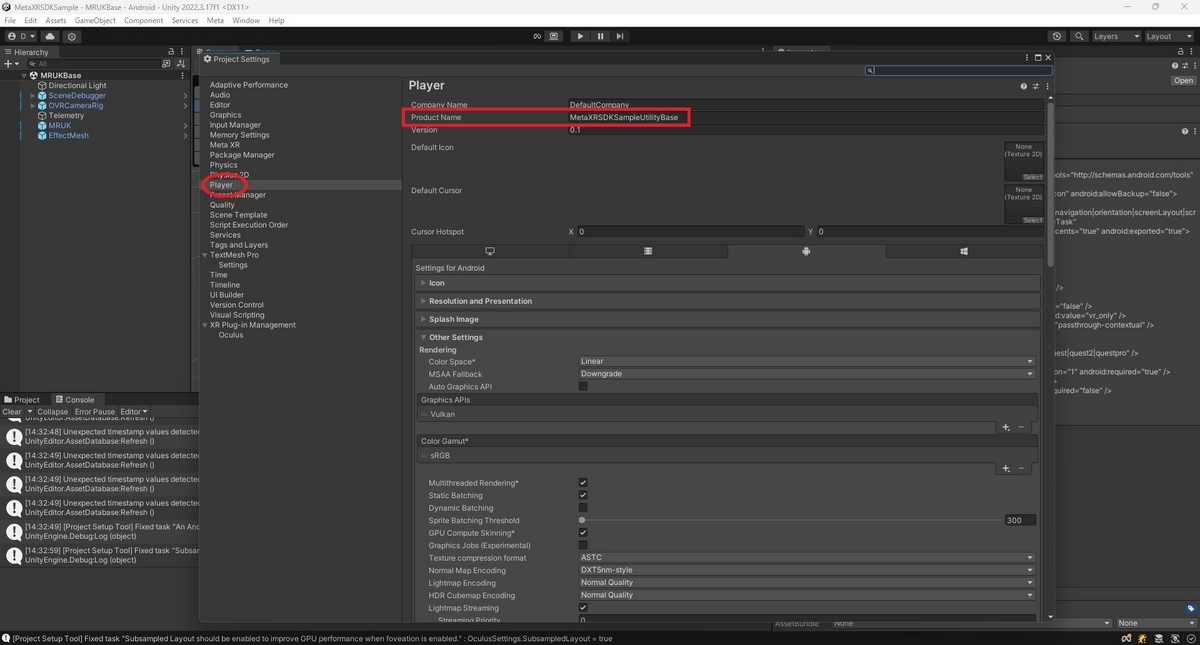This screenshot has height=645, width=1200.
Task: Open the Meta menu
Action: 215,20
